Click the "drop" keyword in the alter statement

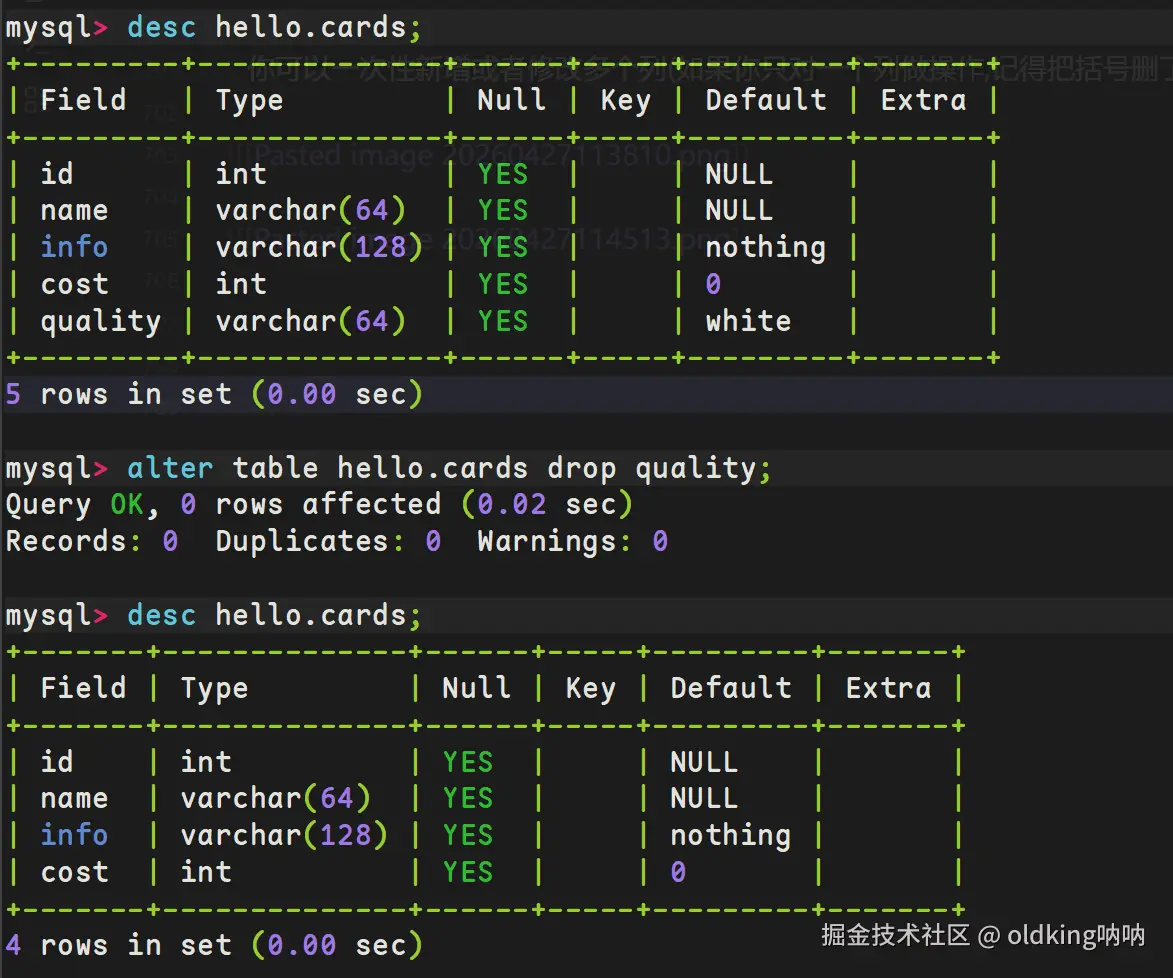[x=582, y=468]
